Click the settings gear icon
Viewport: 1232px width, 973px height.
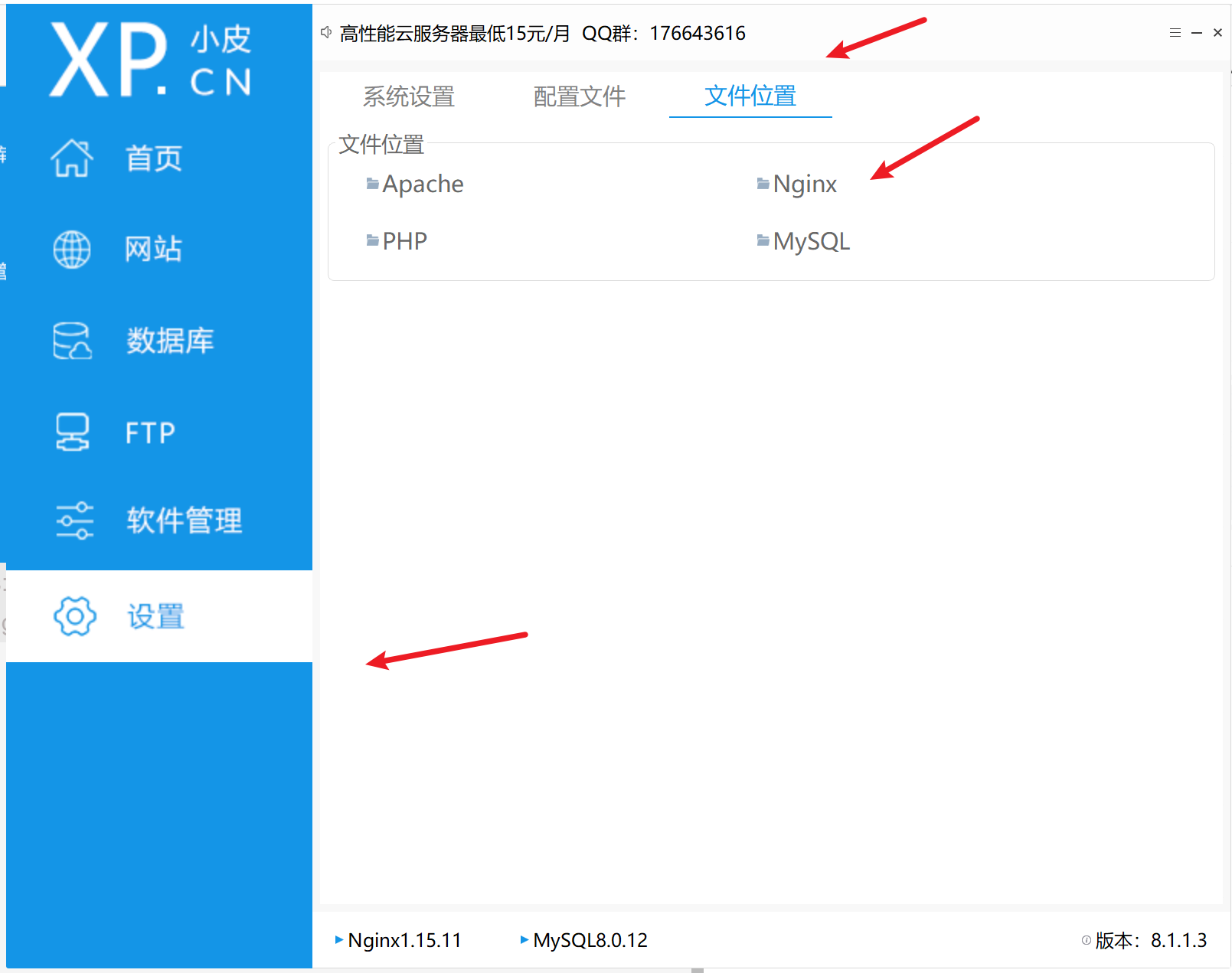[x=75, y=616]
